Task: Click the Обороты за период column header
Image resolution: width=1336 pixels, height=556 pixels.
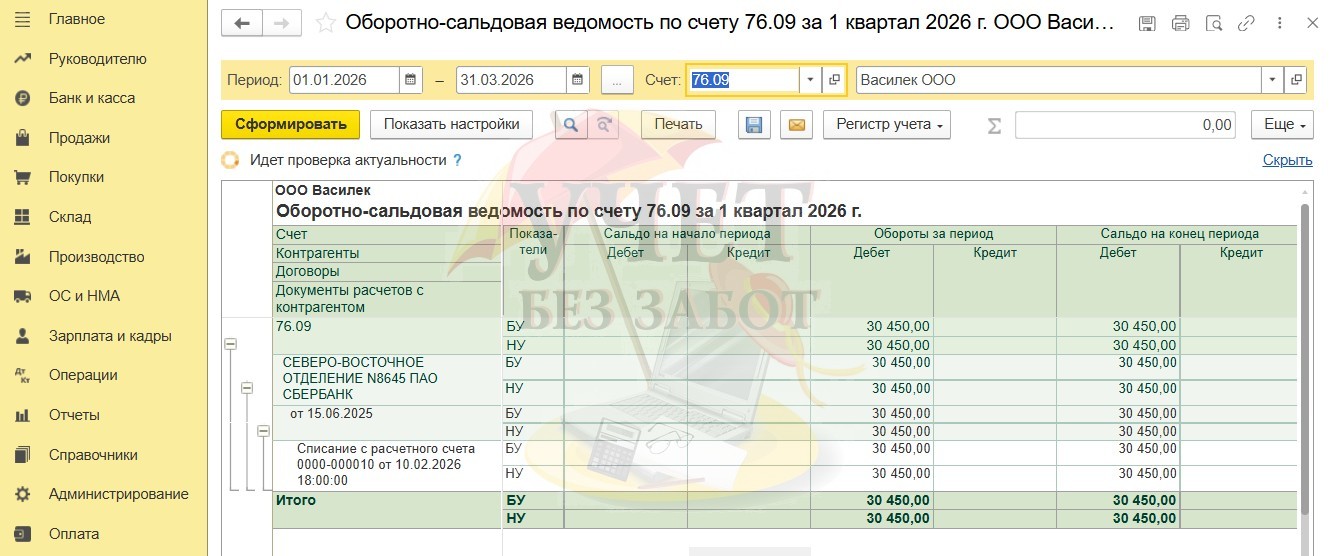Action: point(933,234)
